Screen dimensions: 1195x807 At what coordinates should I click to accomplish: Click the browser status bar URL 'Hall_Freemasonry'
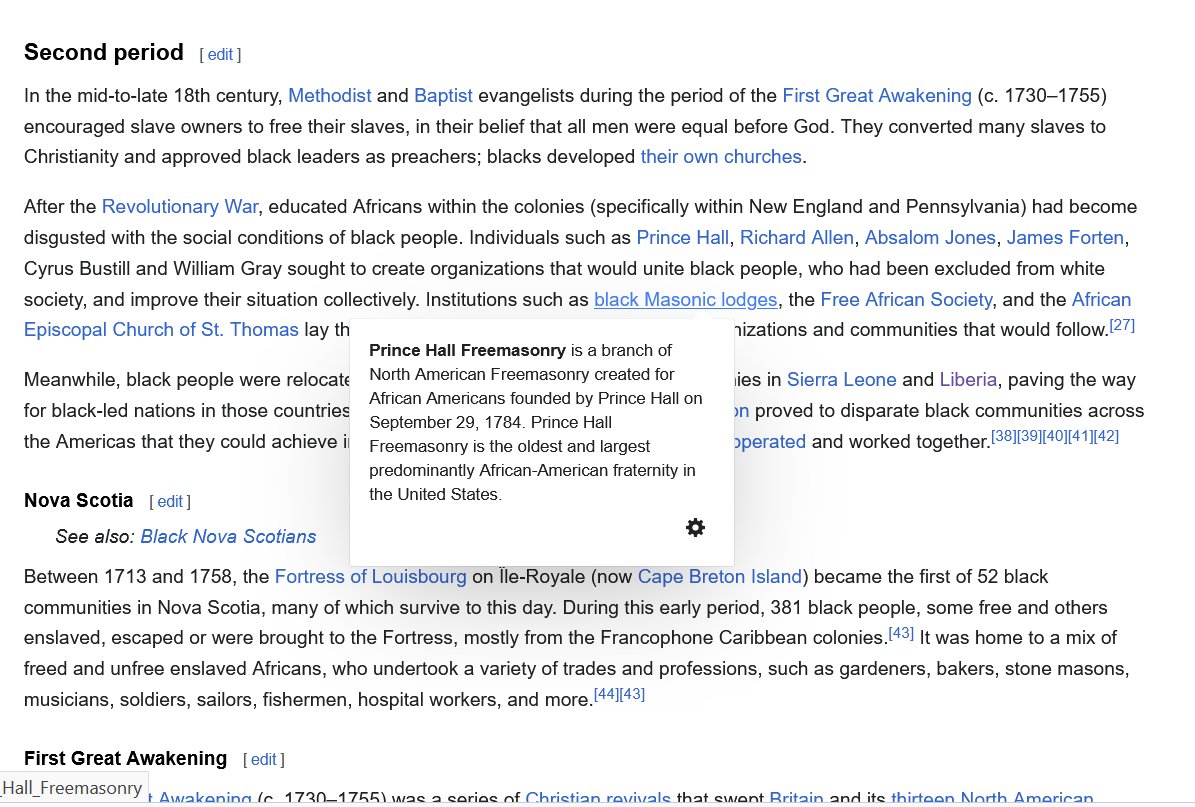[73, 788]
